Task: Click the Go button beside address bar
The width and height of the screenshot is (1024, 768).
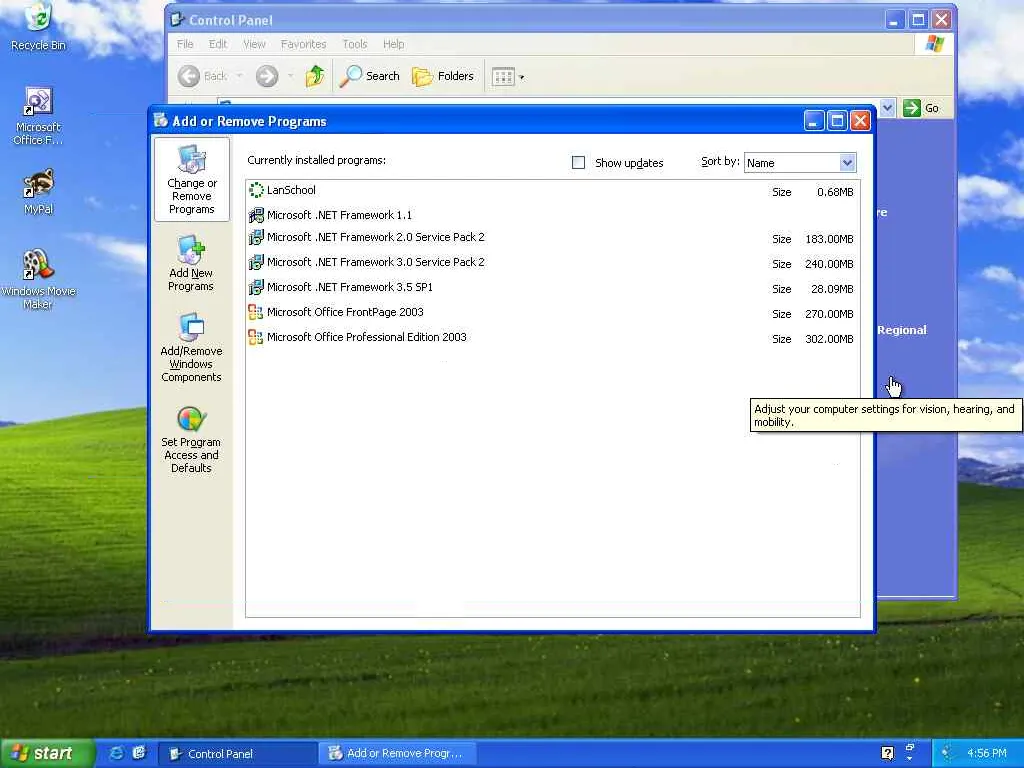Action: click(x=921, y=108)
